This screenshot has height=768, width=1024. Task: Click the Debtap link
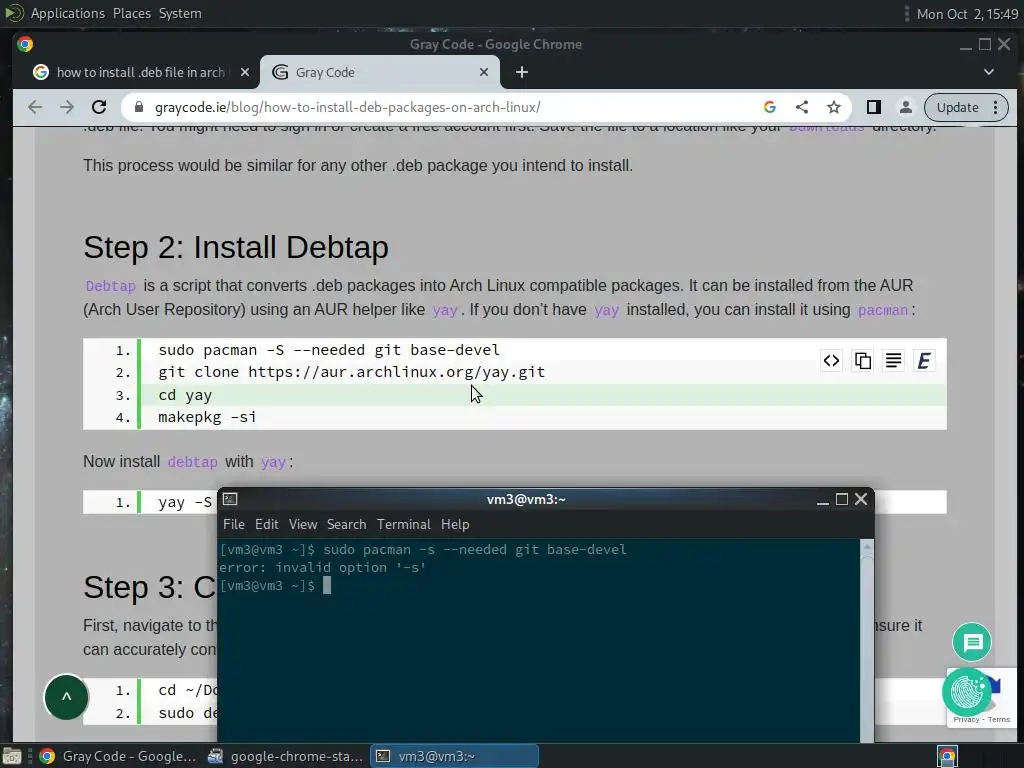(x=110, y=286)
